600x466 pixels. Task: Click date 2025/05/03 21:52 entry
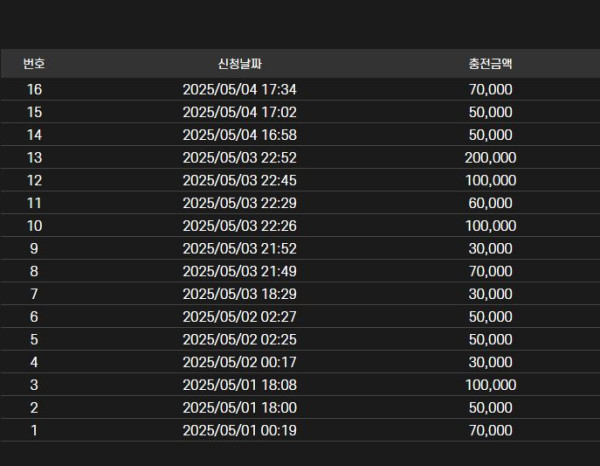[x=240, y=249]
